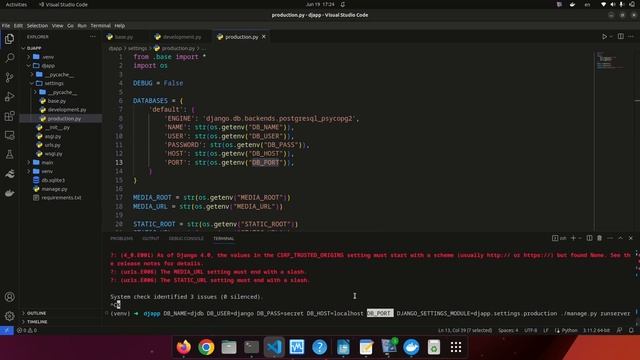Open the Explorer view in the activity bar

pyautogui.click(x=9, y=39)
